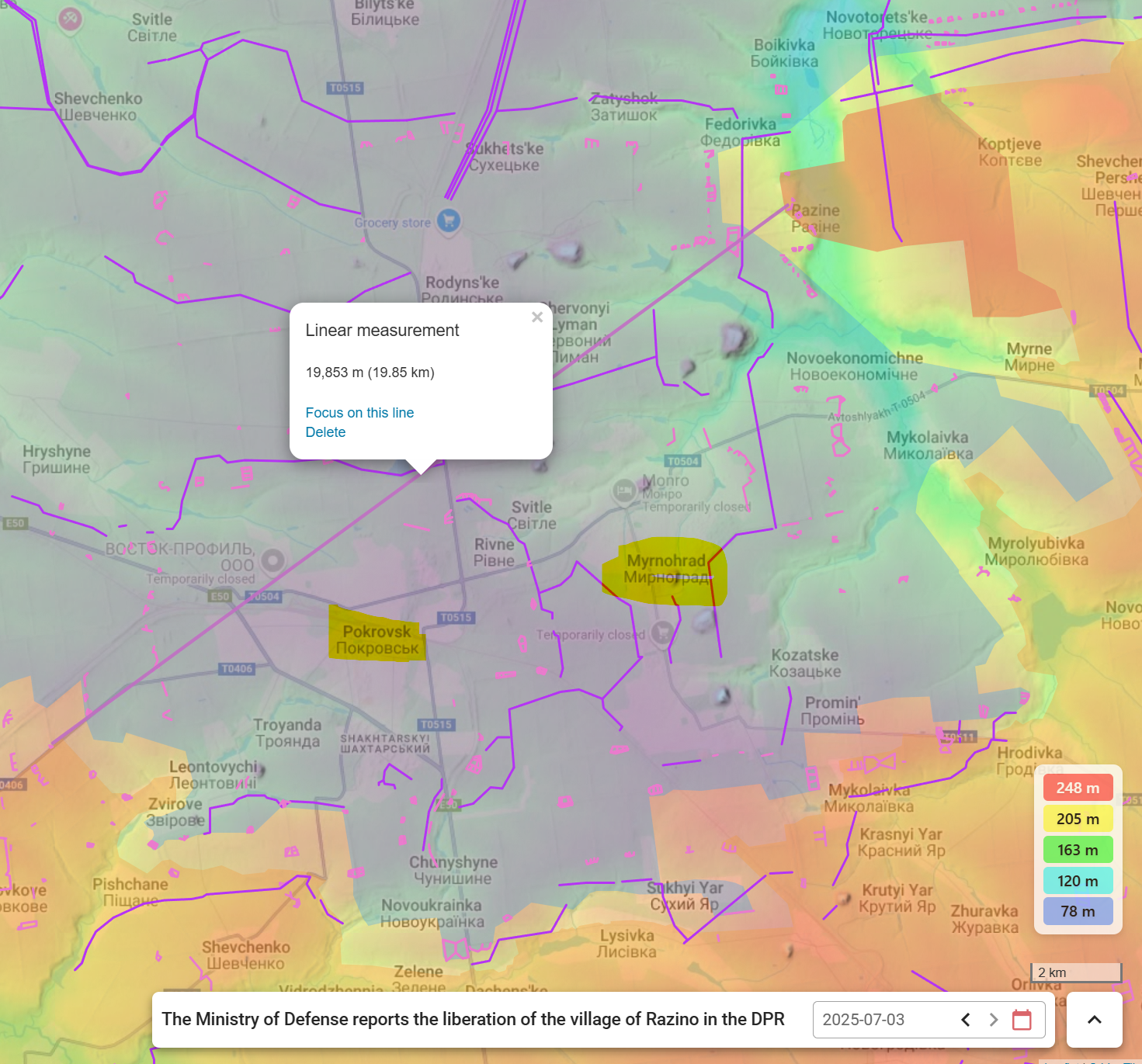The image size is (1142, 1064).
Task: Click the T0504 road shield near Monro
Action: (x=683, y=461)
